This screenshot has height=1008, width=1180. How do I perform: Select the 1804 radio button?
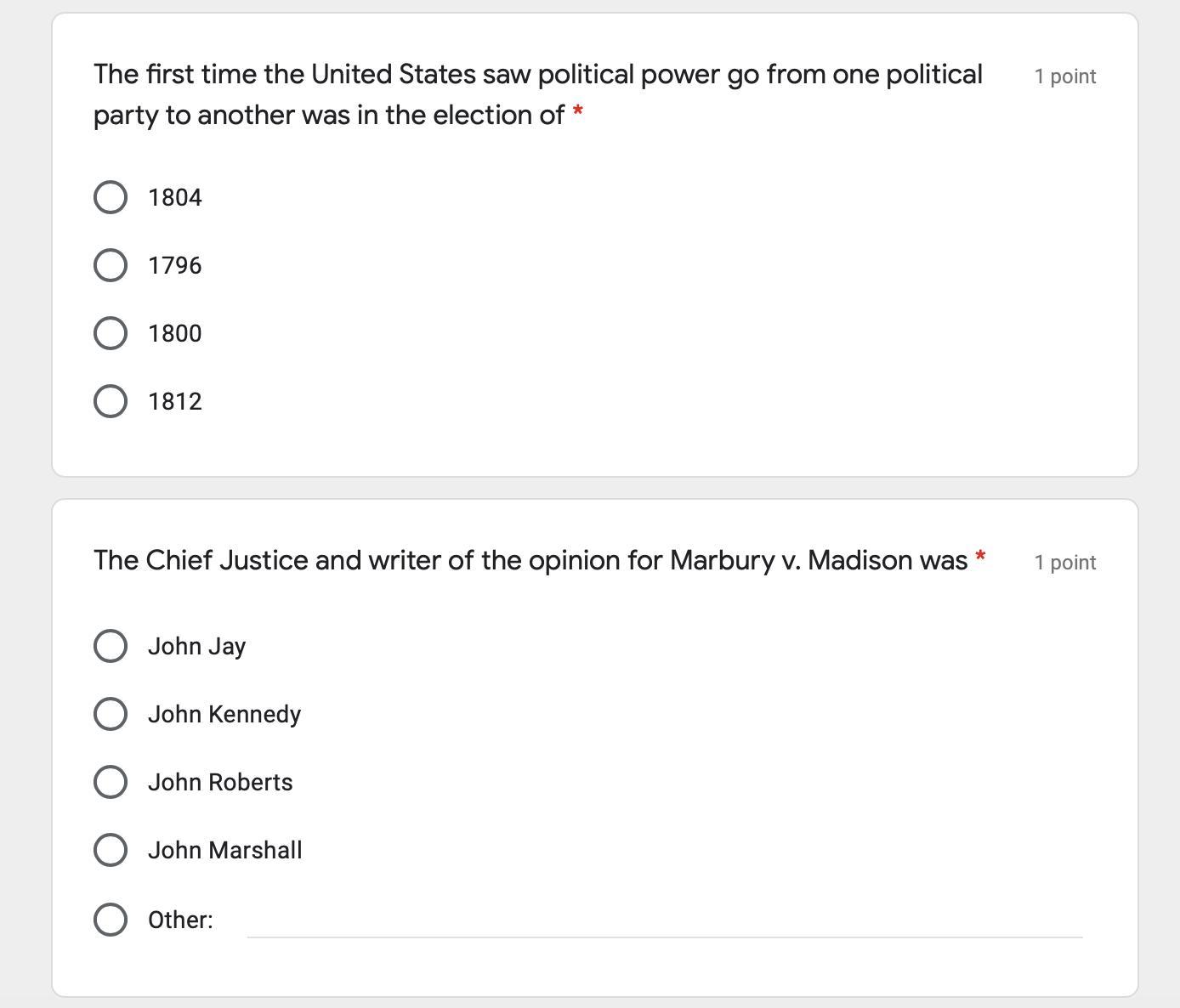[x=111, y=197]
